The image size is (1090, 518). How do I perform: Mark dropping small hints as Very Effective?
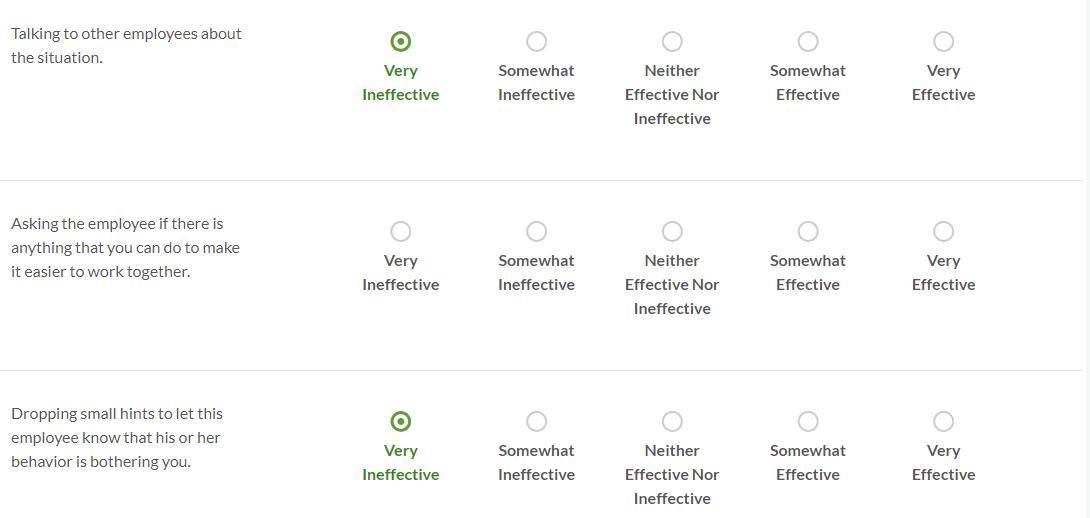coord(943,421)
